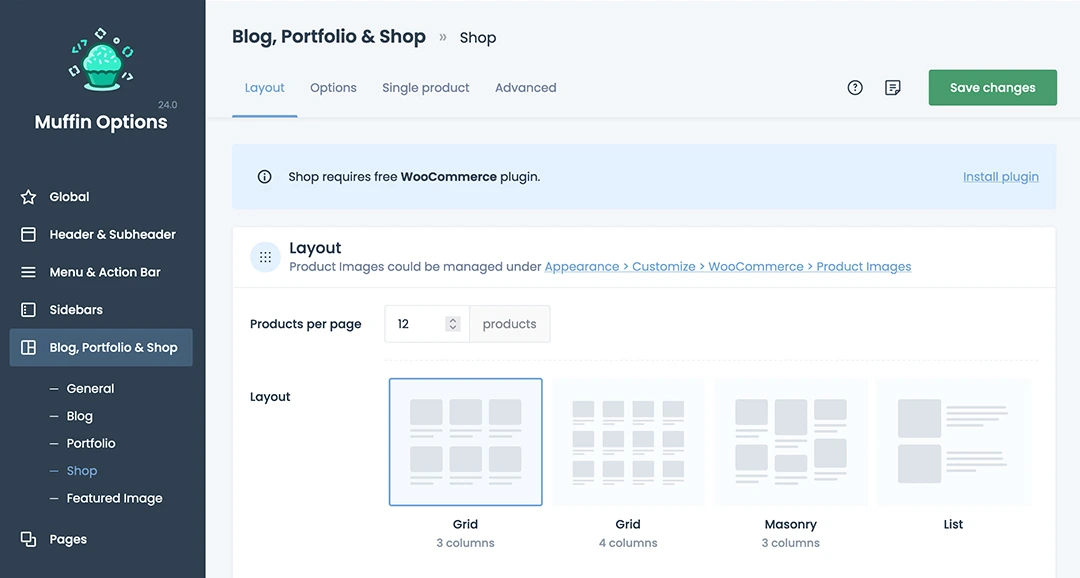Click the Sidebars panel icon

tap(29, 310)
